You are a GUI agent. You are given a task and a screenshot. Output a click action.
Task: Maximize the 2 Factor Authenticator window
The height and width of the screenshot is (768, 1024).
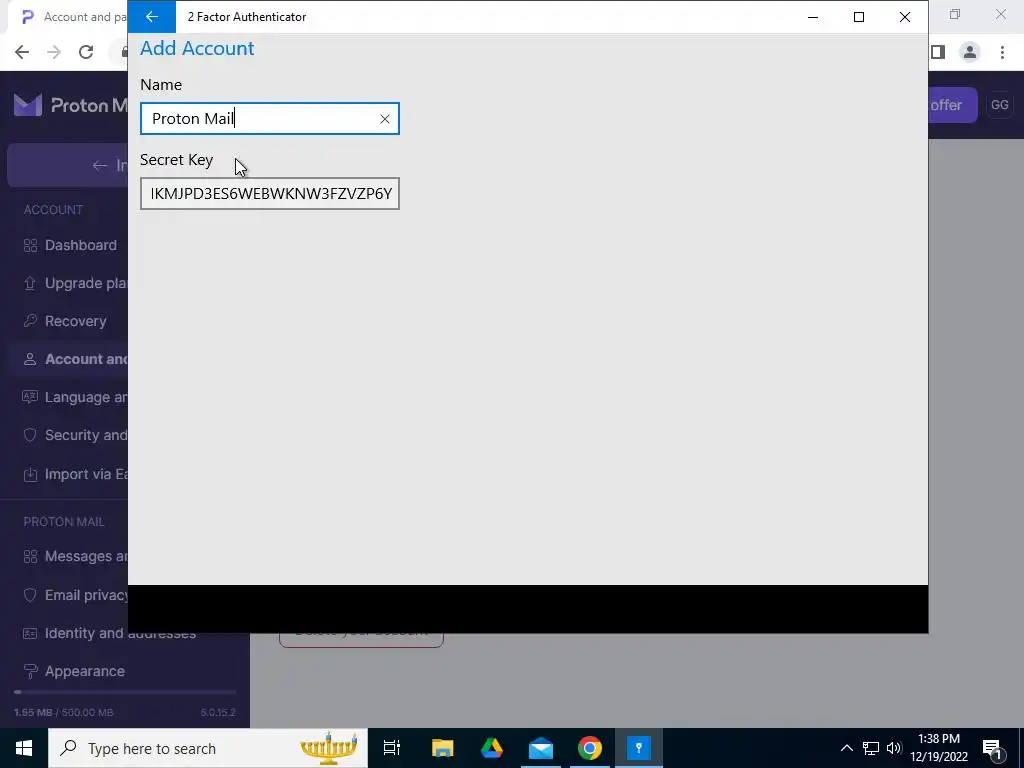(859, 17)
